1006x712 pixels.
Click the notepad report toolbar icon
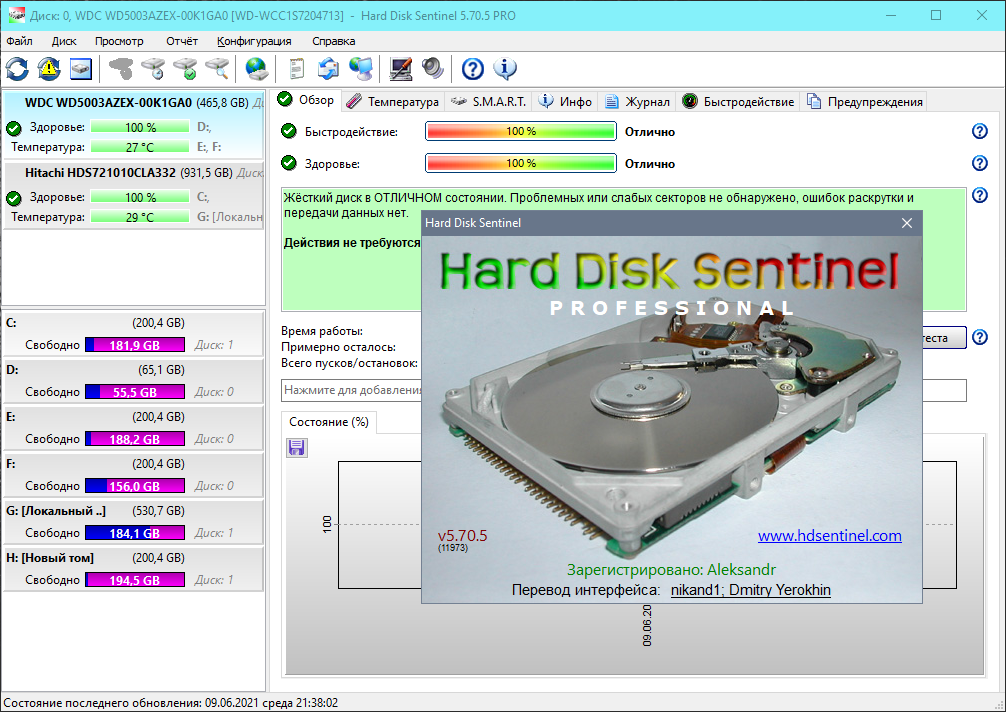[296, 69]
